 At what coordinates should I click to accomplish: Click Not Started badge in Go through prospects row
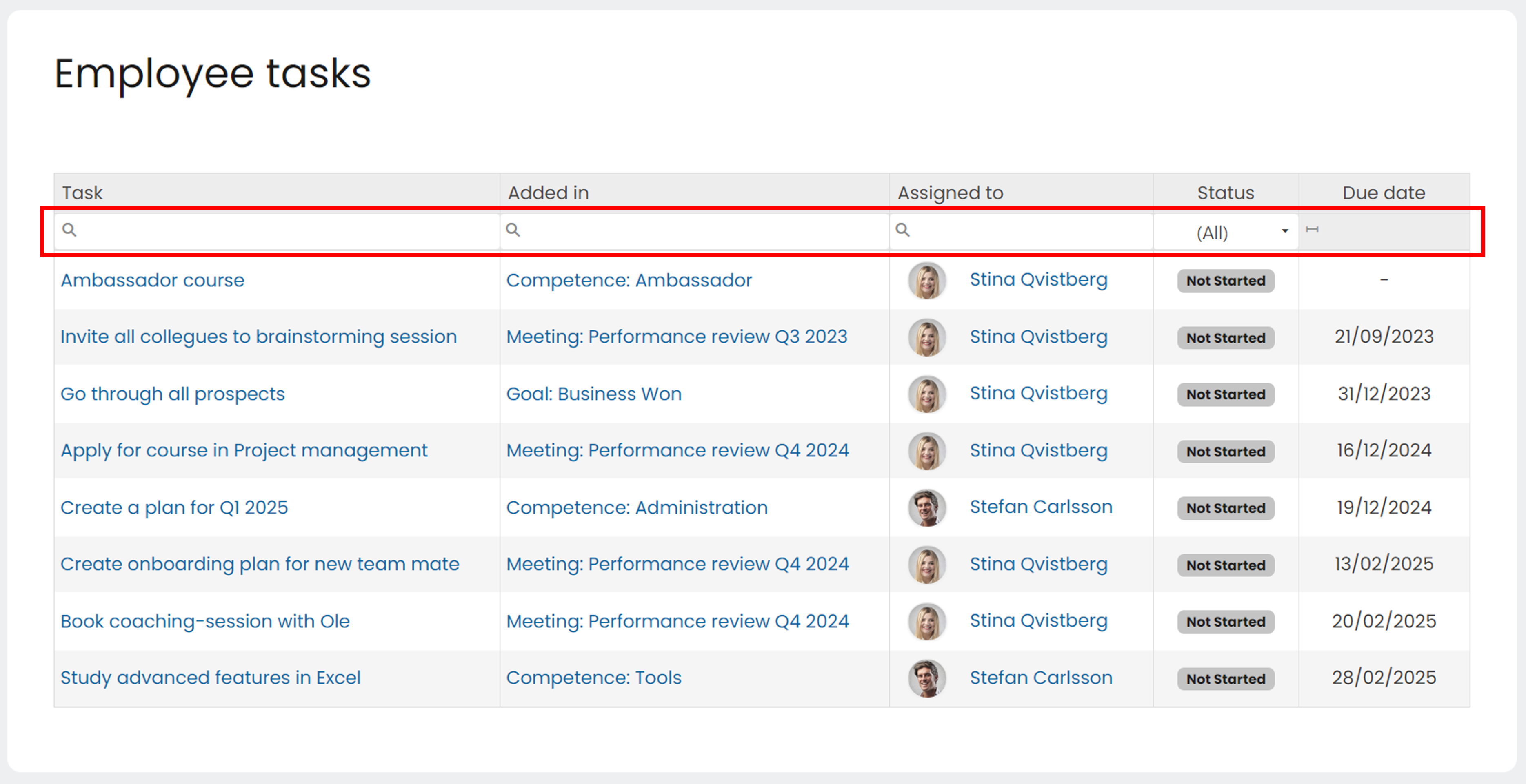coord(1226,394)
